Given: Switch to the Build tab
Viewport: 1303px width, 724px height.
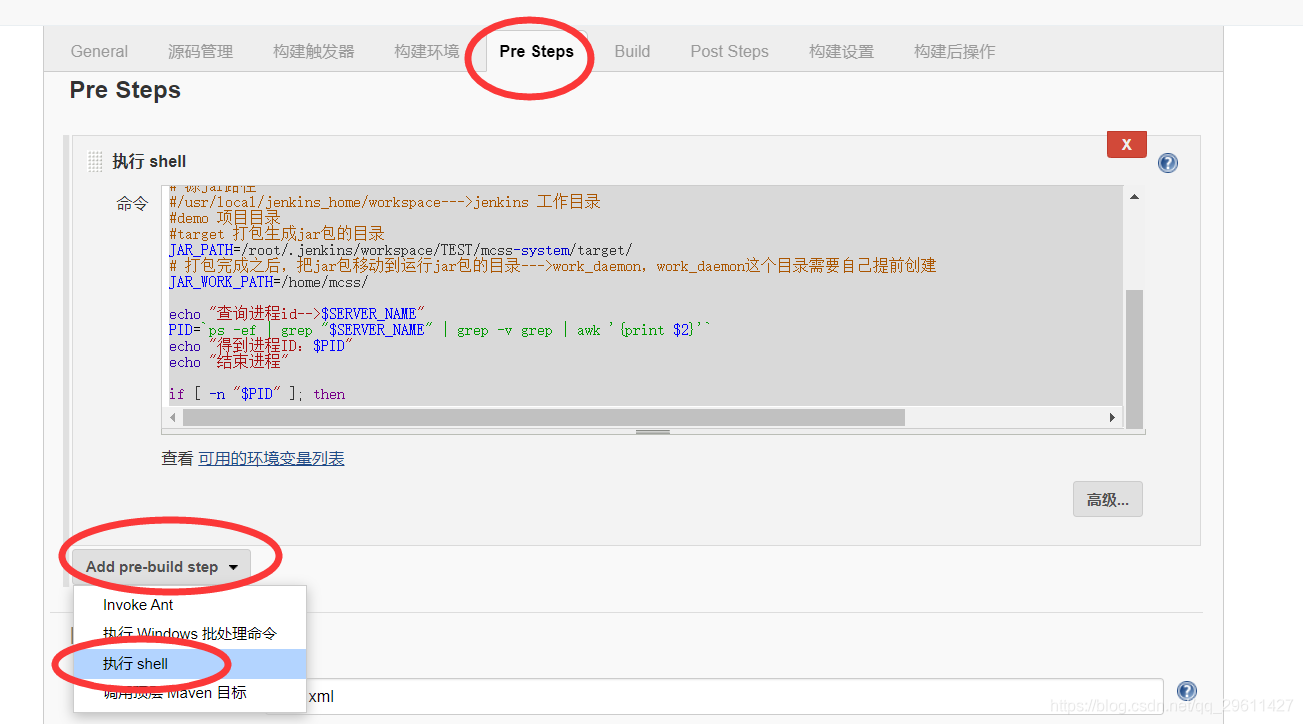Looking at the screenshot, I should point(632,51).
